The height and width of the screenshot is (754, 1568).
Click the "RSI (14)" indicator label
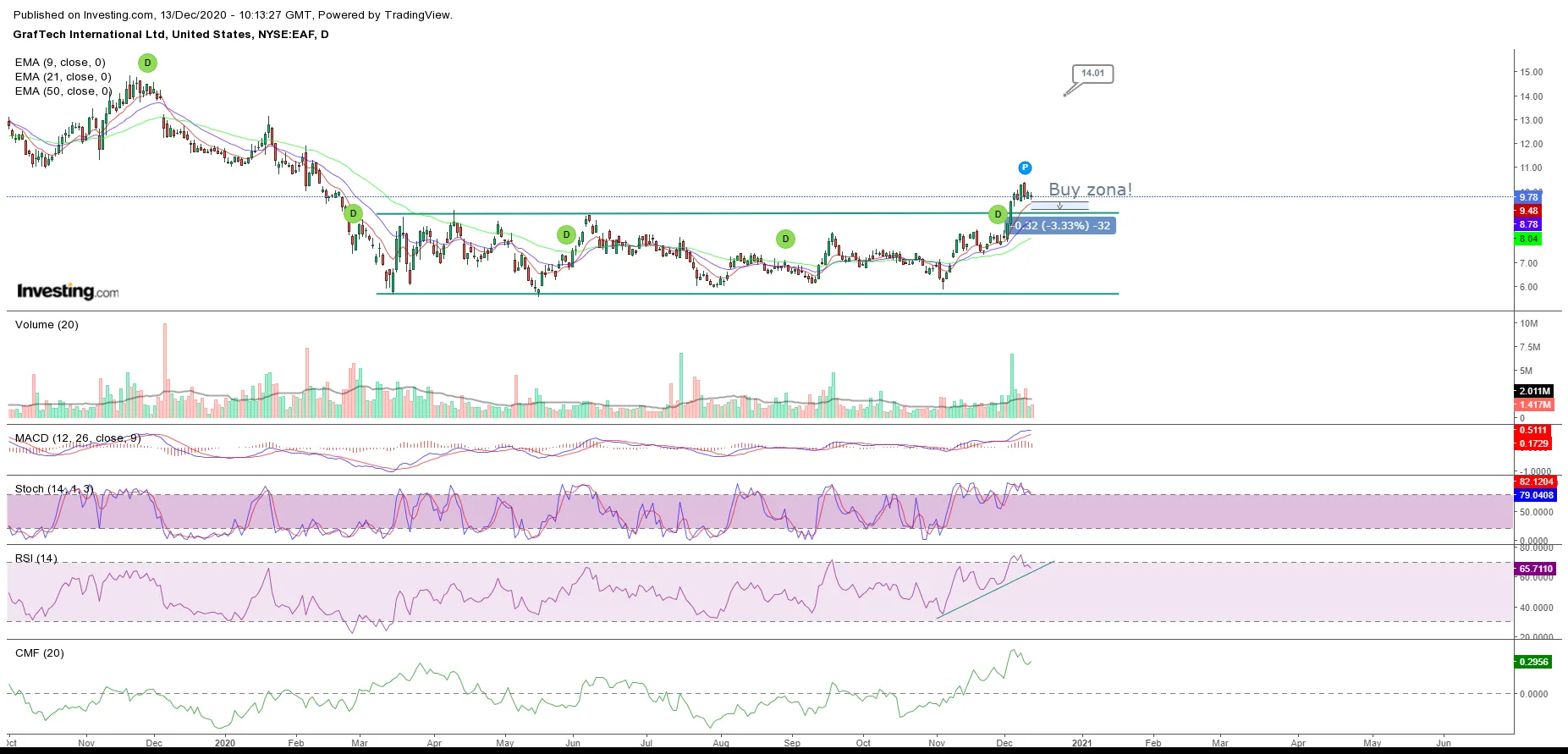(x=36, y=559)
